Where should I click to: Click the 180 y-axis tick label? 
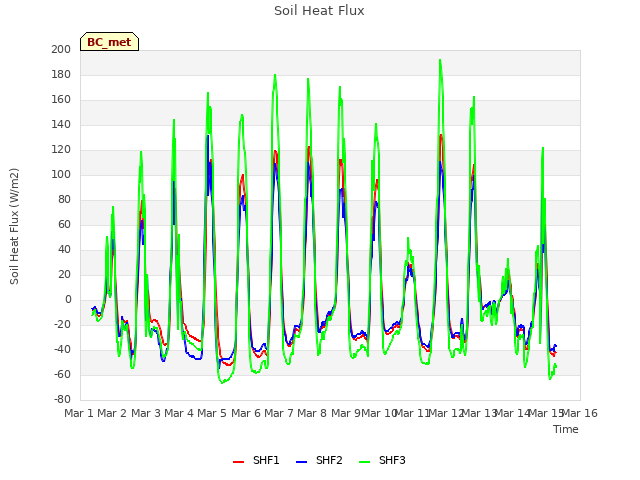point(61,75)
